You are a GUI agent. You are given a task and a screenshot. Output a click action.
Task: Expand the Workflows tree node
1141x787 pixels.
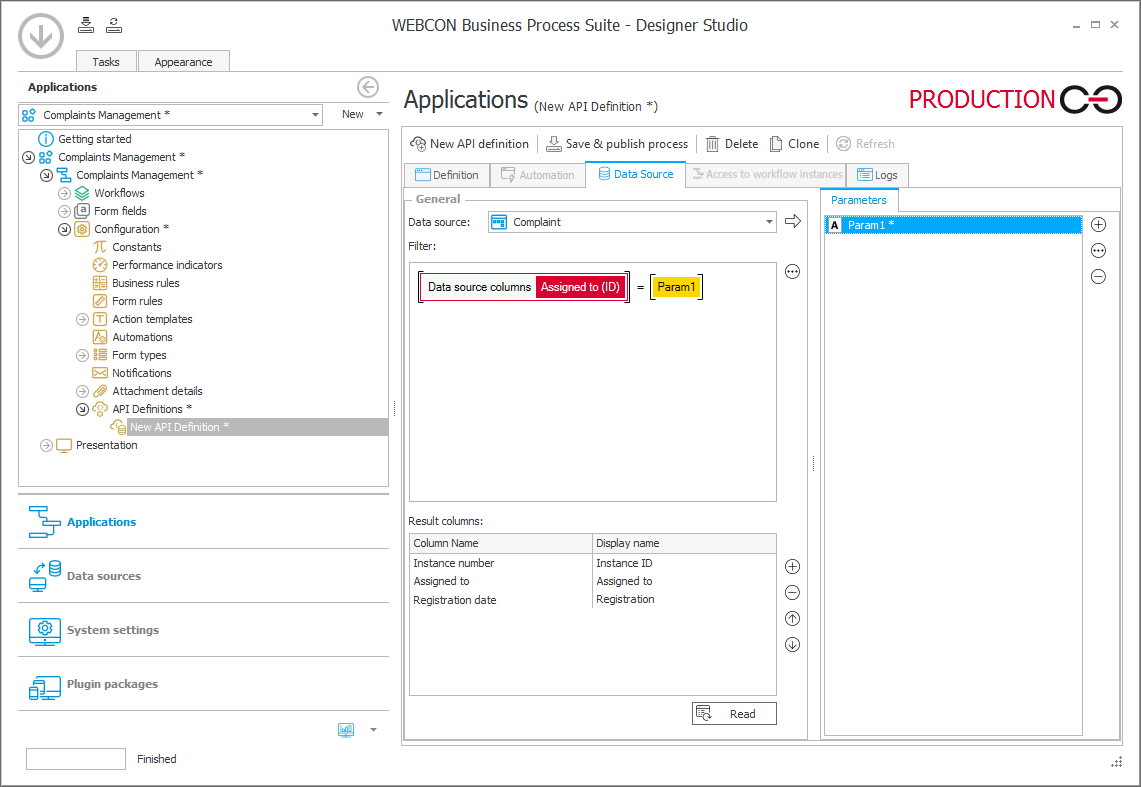[x=64, y=193]
